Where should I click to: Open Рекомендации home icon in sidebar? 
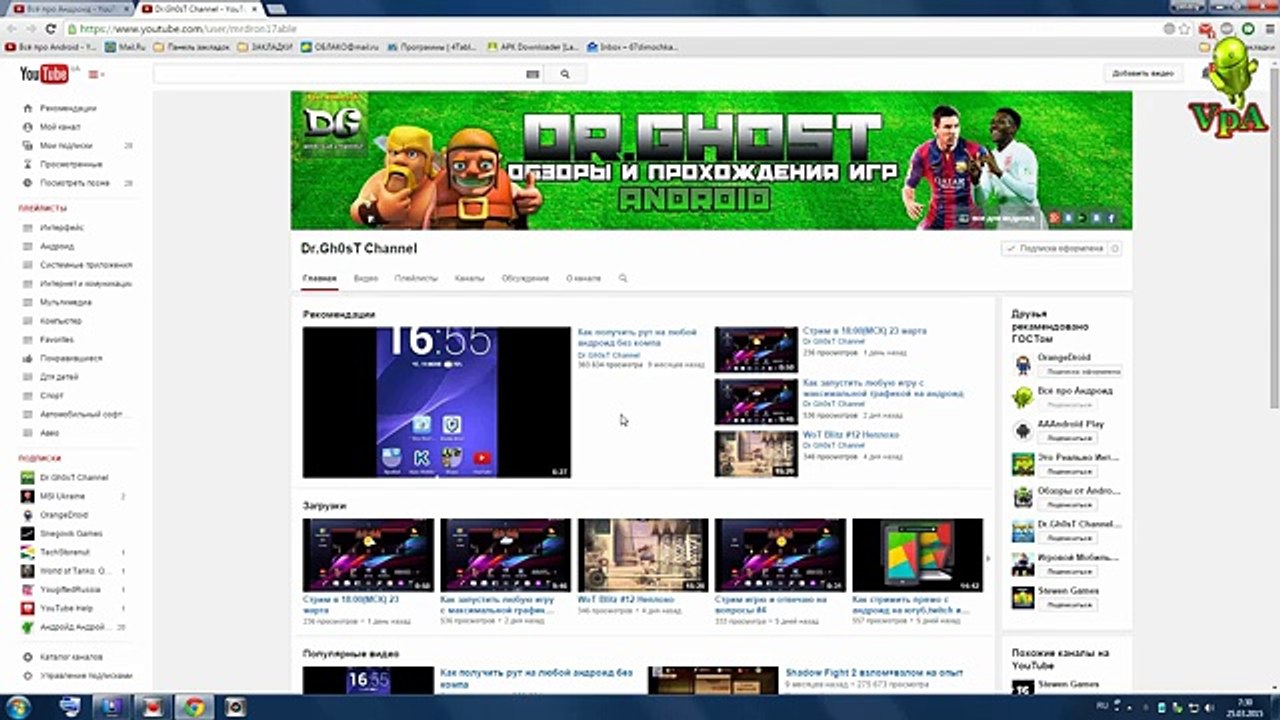(x=27, y=108)
